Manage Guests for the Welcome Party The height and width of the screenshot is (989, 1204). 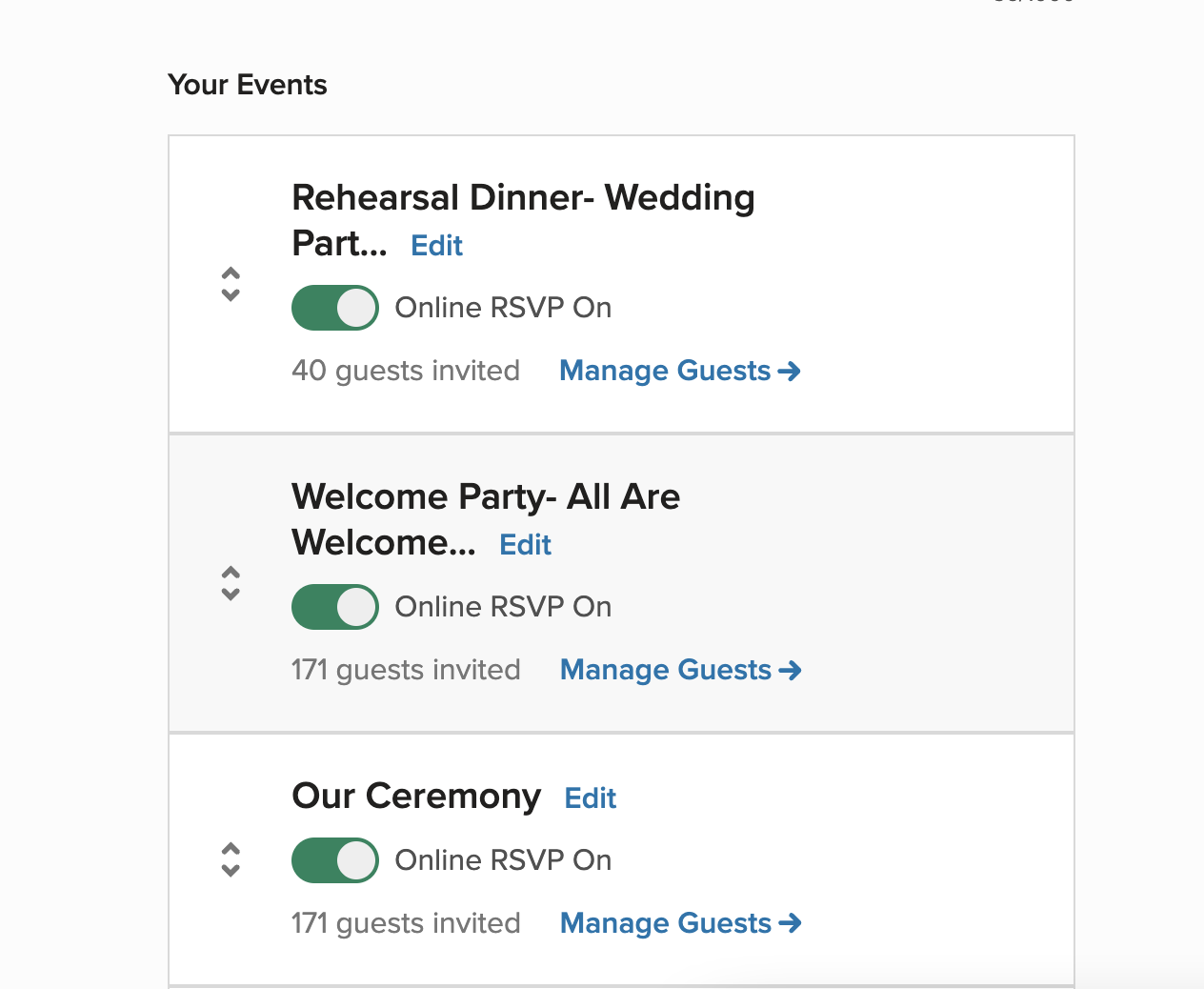coord(666,670)
